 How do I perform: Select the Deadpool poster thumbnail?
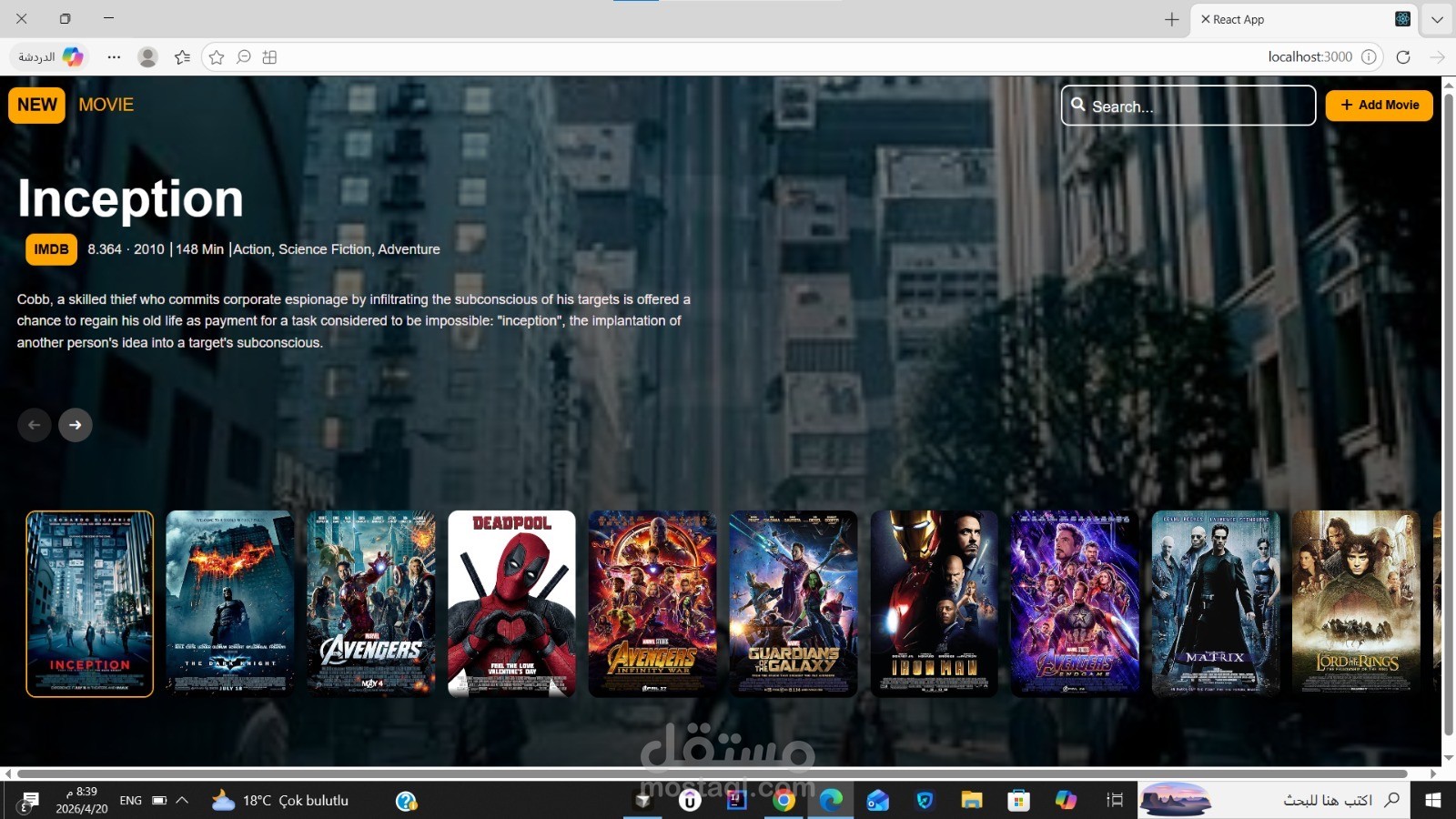512,604
